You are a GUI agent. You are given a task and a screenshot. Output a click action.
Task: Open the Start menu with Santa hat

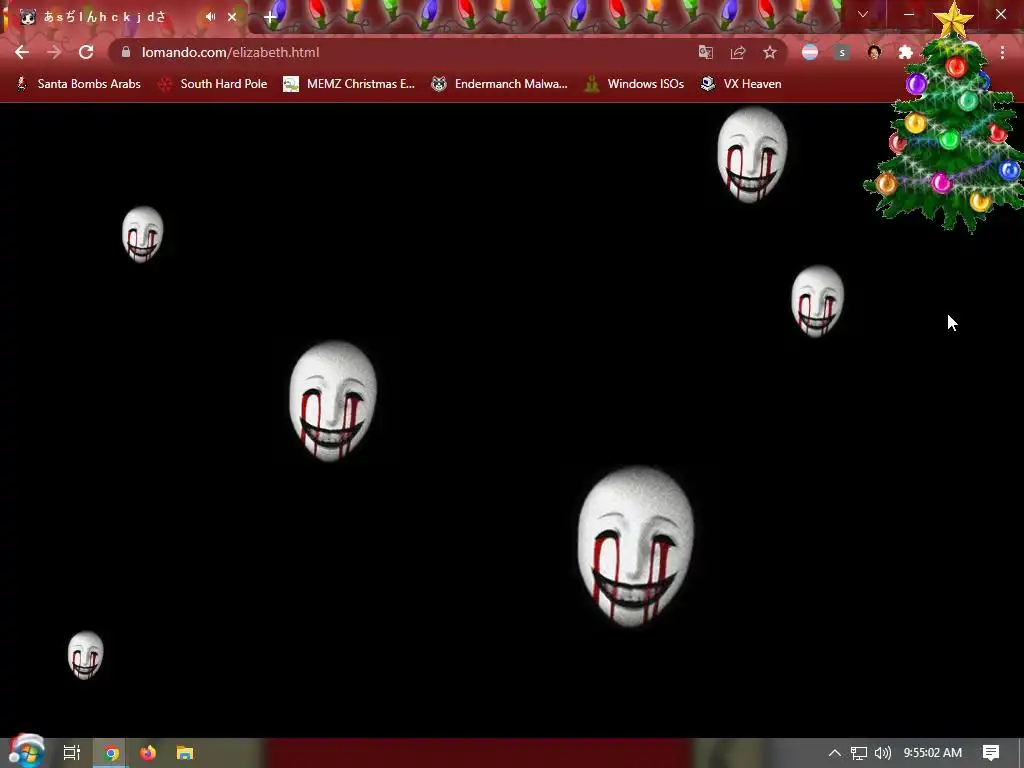[27, 752]
